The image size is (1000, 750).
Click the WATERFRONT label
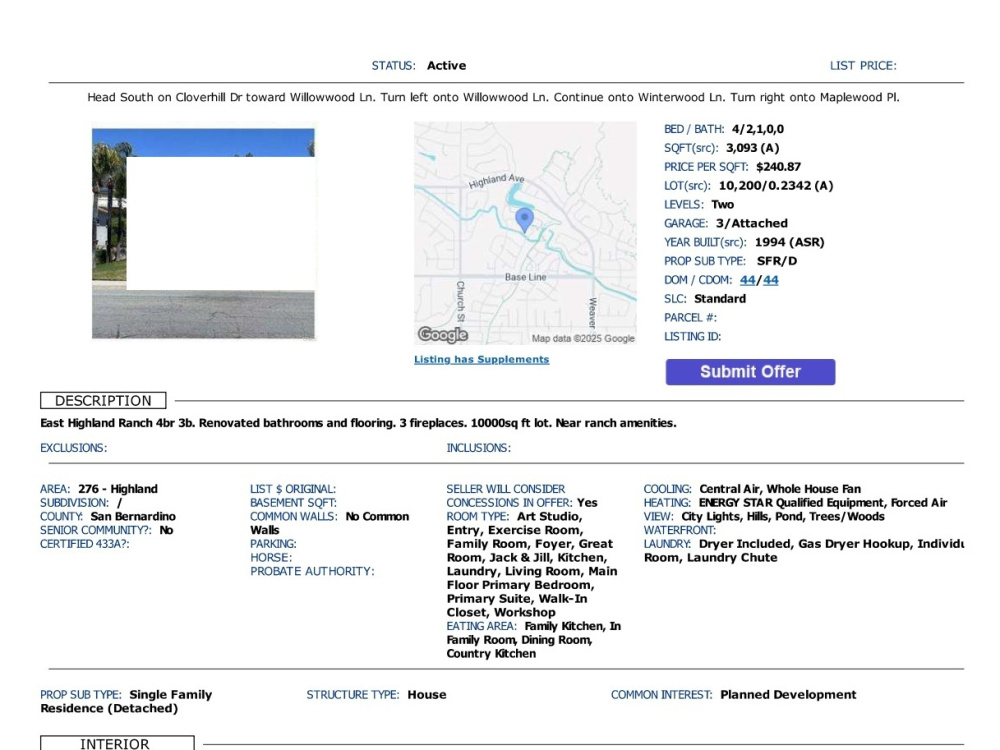pos(679,530)
